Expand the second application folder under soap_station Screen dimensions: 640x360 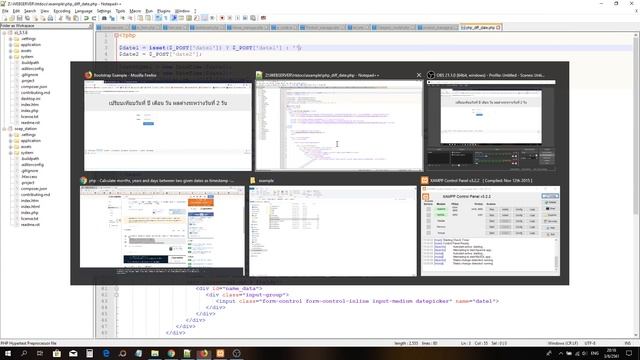pyautogui.click(x=10, y=141)
